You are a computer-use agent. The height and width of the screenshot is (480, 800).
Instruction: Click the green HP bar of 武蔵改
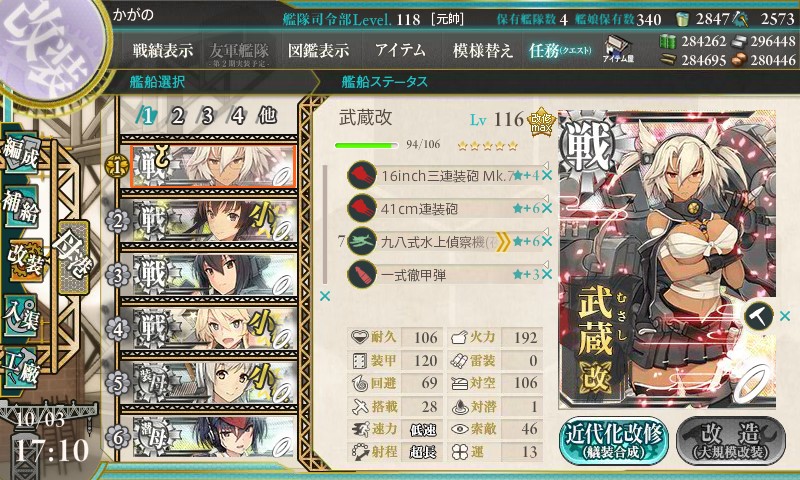click(366, 145)
